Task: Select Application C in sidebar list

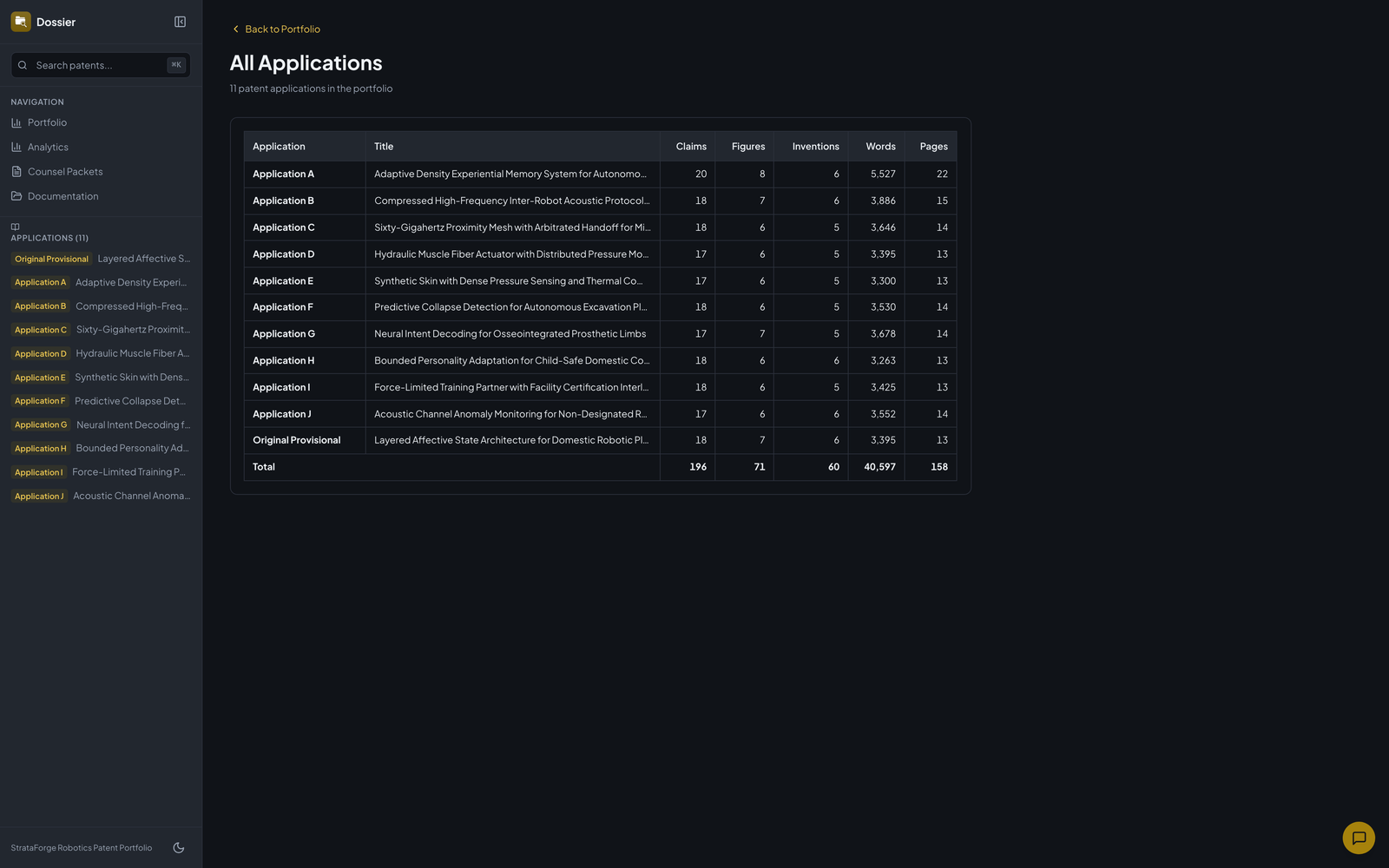Action: 101,330
